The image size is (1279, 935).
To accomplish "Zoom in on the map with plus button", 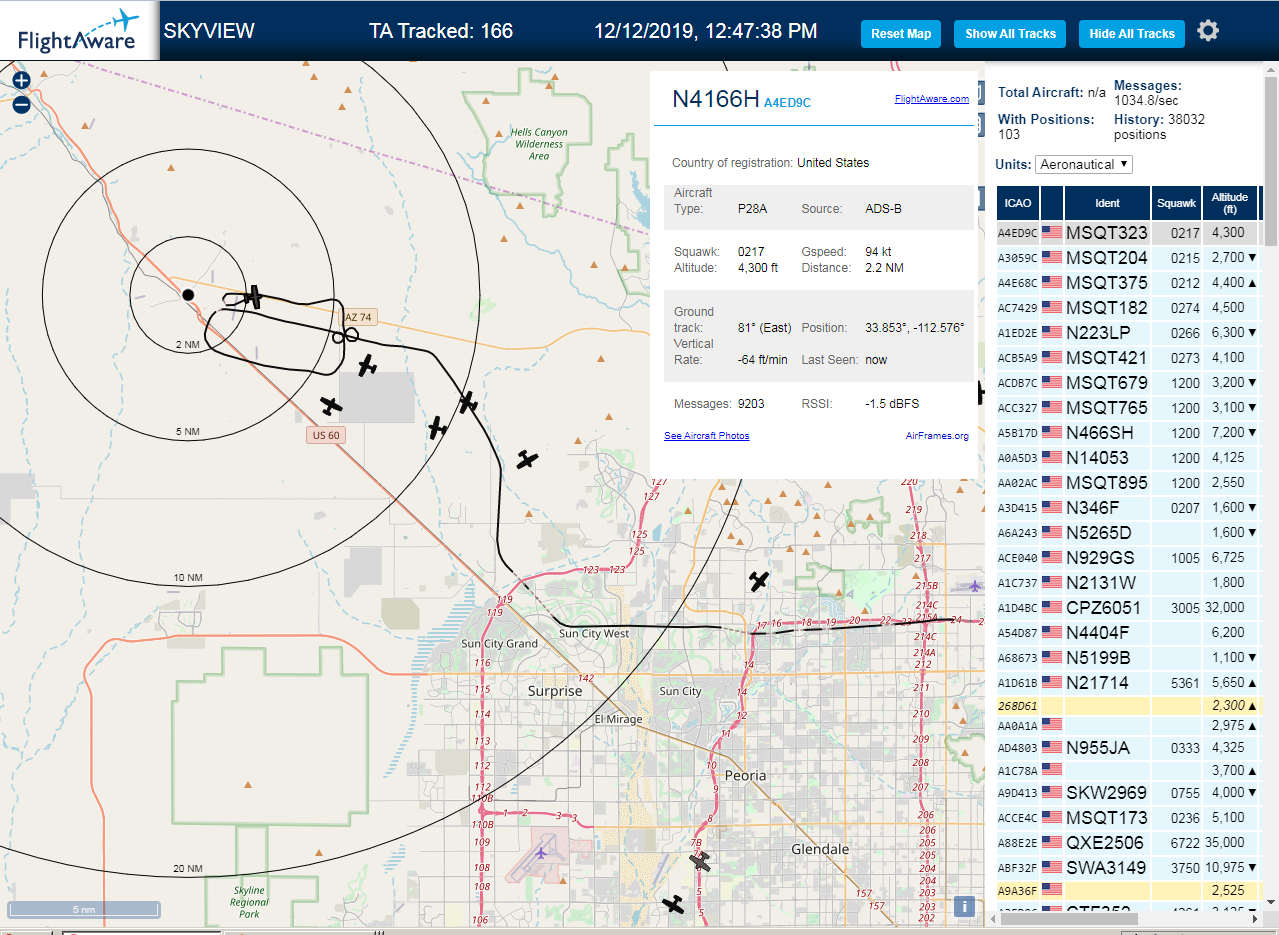I will (21, 80).
